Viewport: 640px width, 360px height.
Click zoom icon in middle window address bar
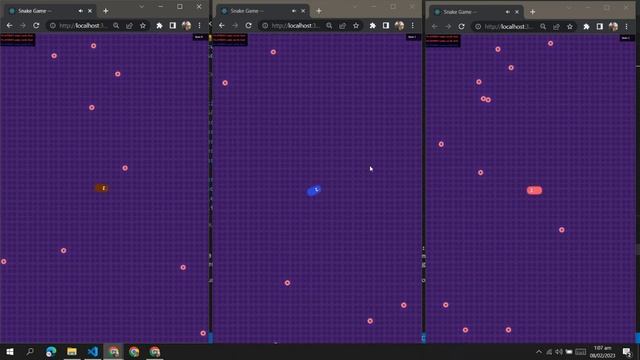pyautogui.click(x=329, y=25)
